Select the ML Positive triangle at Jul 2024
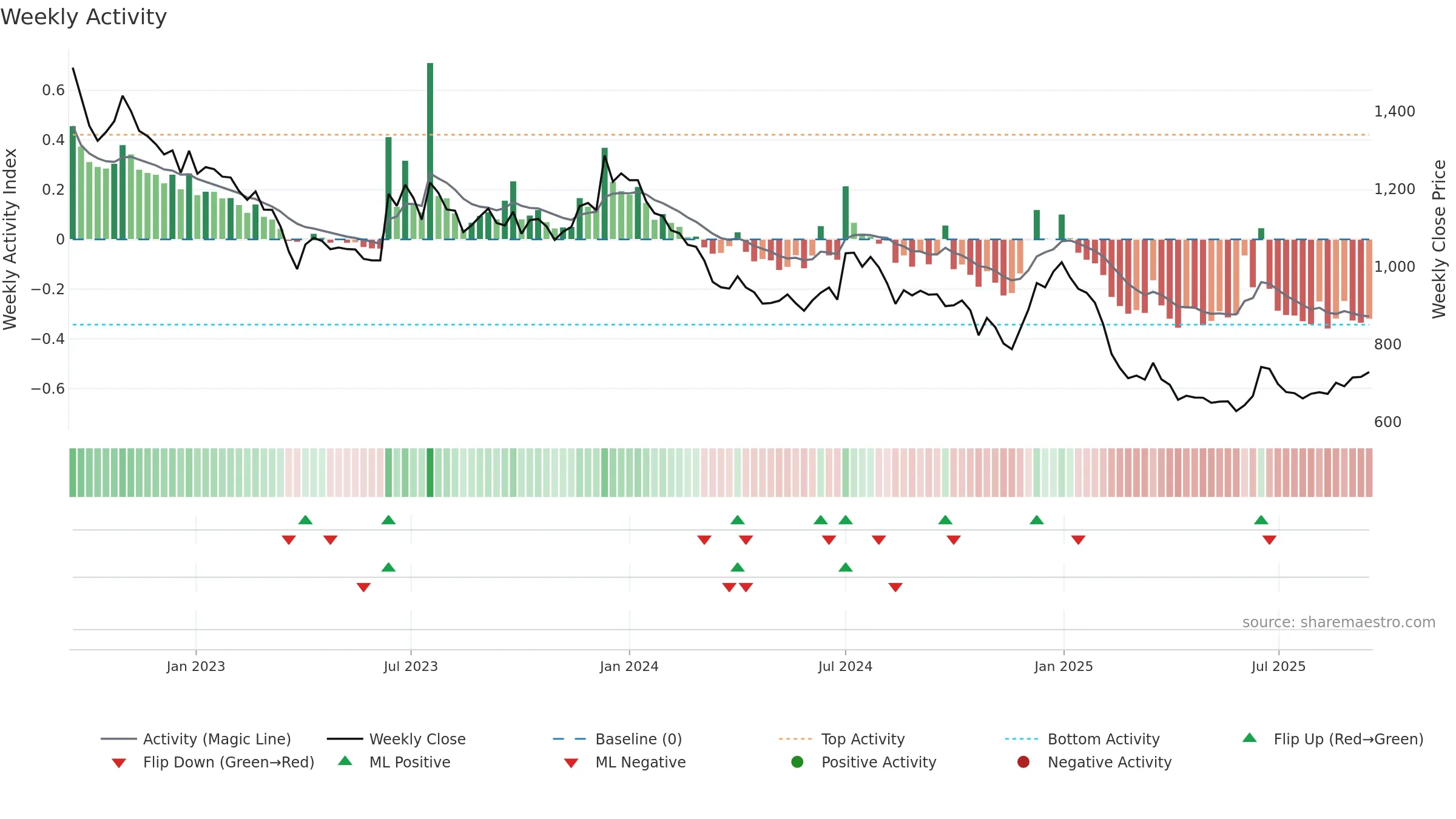Viewport: 1456px width, 819px height. click(x=846, y=567)
